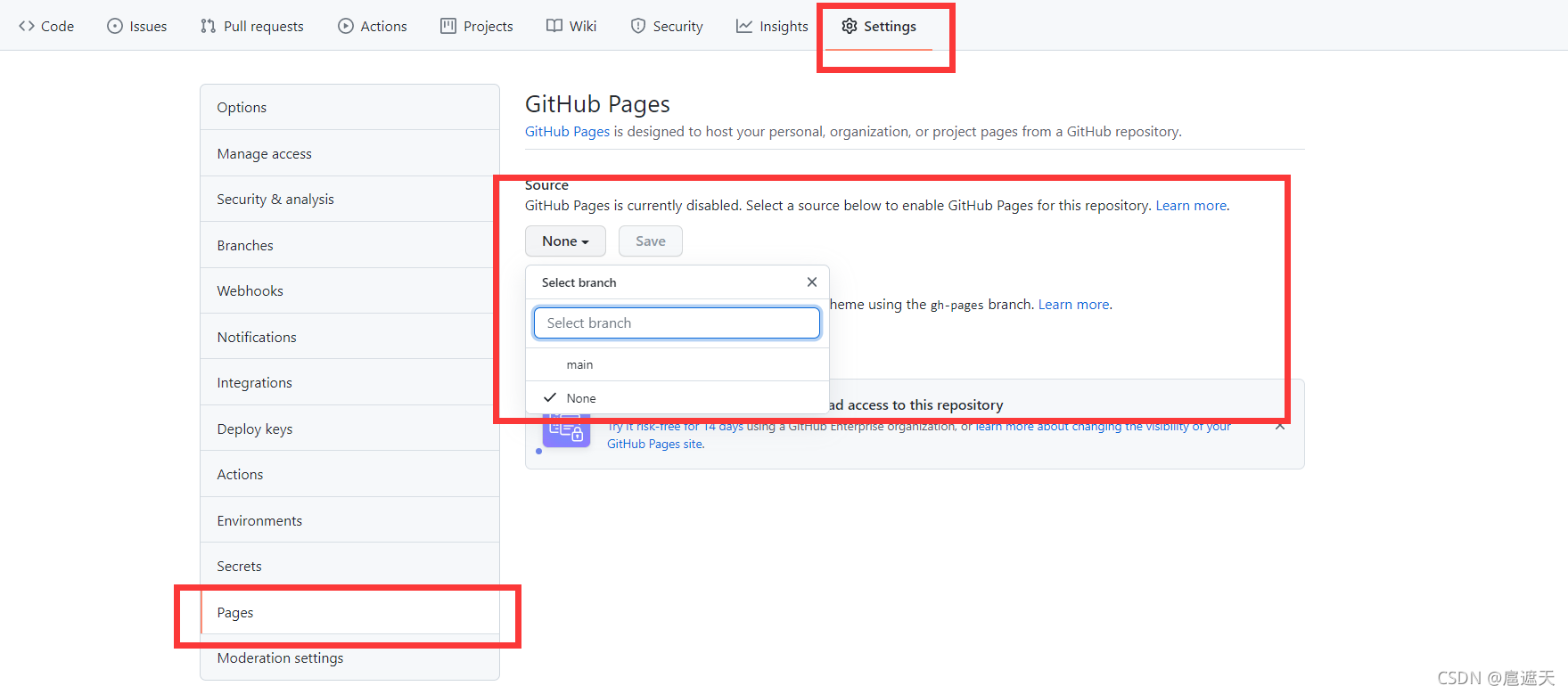Viewport: 1568px width, 694px height.
Task: Open Notifications settings
Action: tap(349, 337)
